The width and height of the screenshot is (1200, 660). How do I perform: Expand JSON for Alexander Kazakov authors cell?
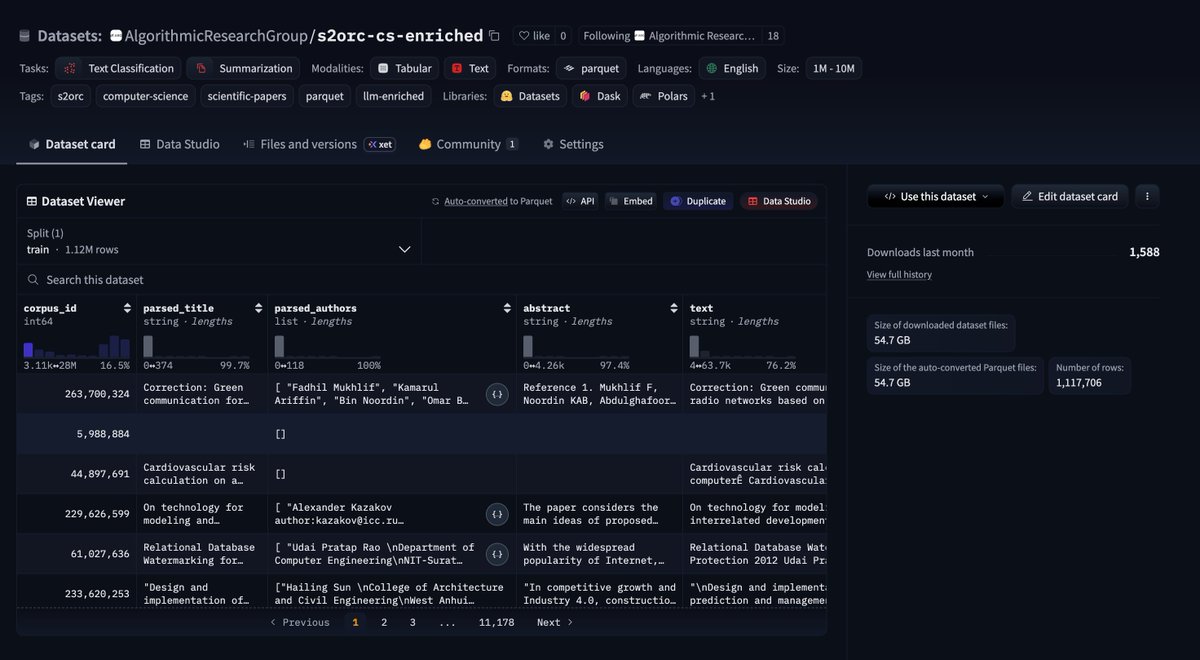497,514
